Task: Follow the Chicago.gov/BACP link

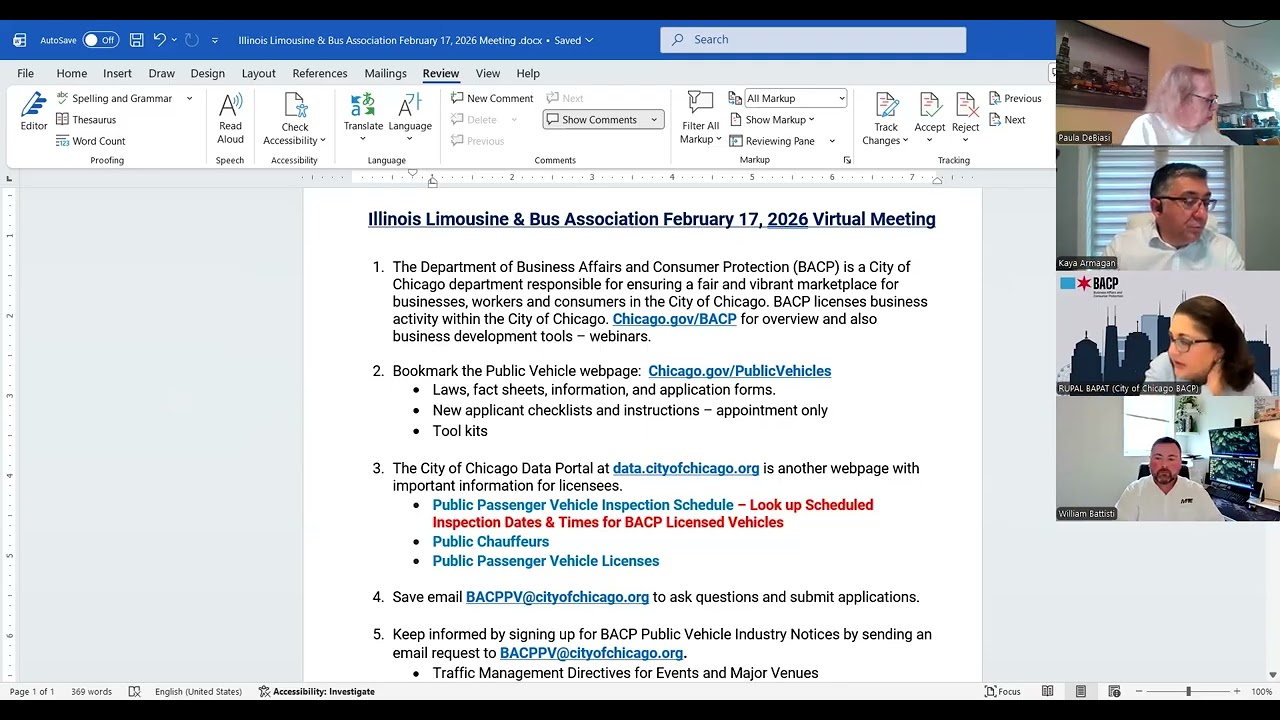Action: coord(674,319)
